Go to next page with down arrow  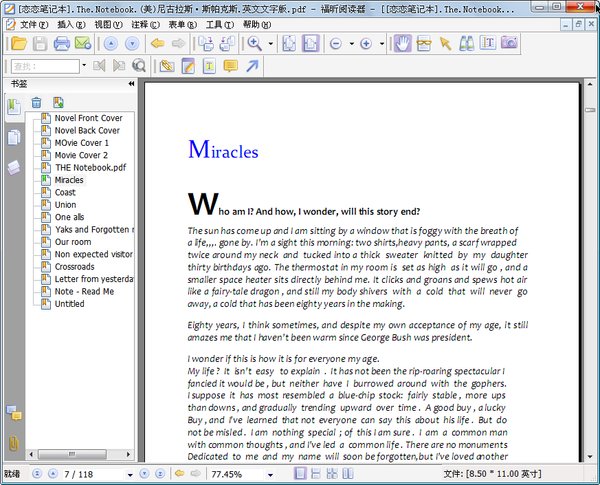click(x=132, y=43)
